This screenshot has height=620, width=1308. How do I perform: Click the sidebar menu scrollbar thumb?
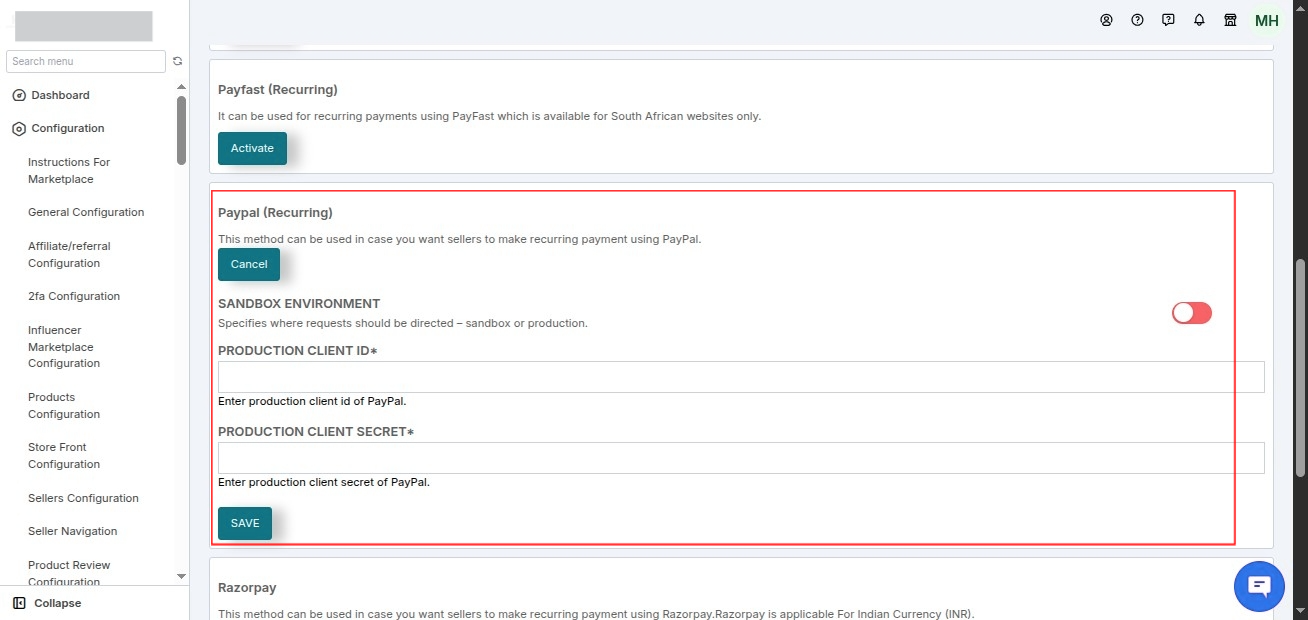coord(181,130)
